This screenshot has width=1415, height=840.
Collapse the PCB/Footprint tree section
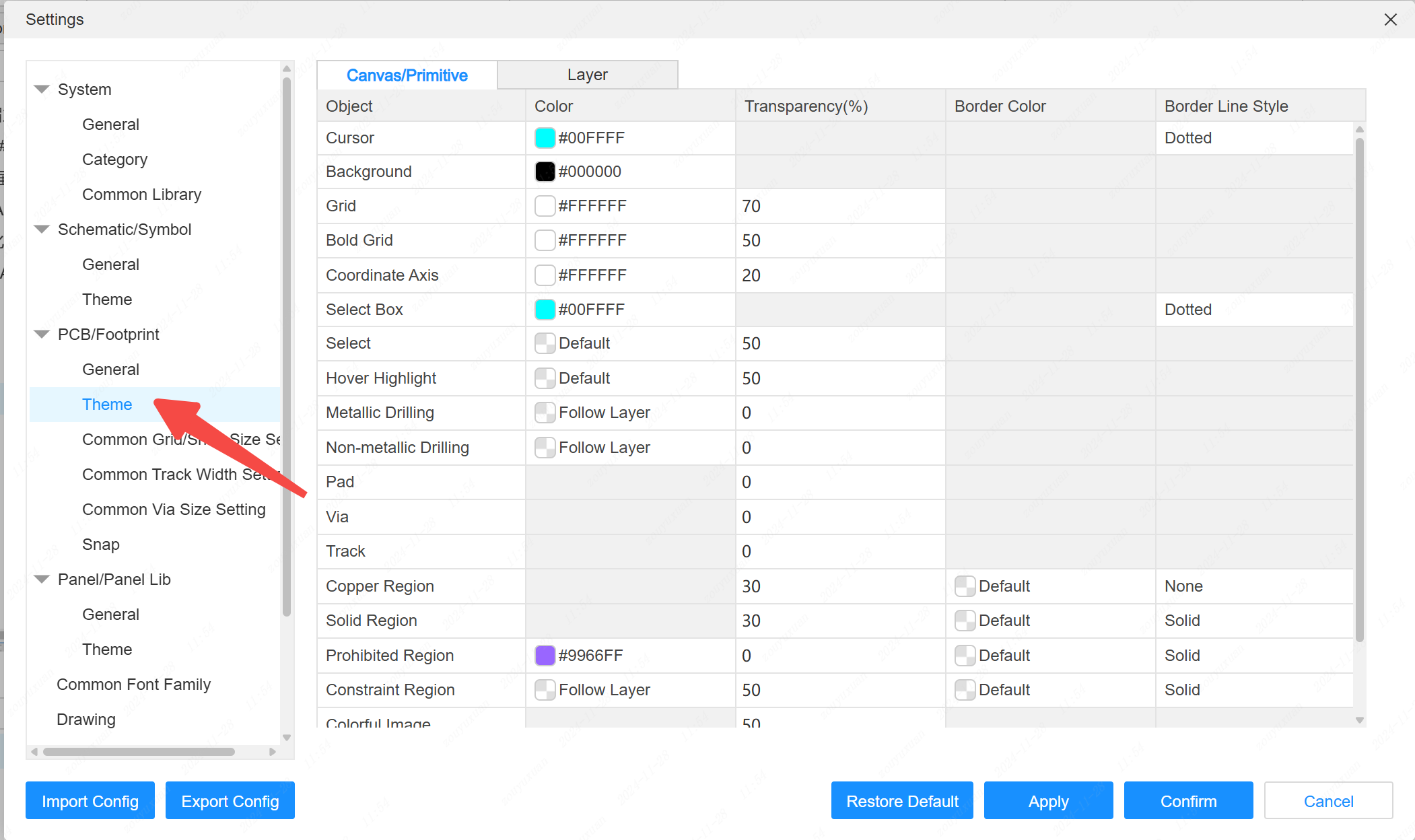tap(42, 335)
